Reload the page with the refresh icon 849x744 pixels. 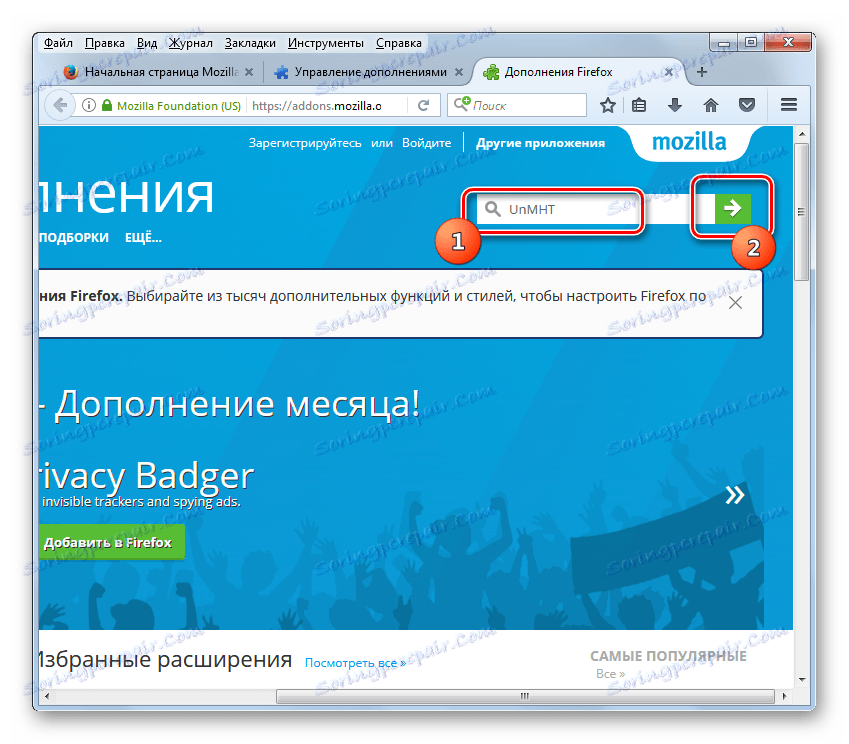click(423, 105)
